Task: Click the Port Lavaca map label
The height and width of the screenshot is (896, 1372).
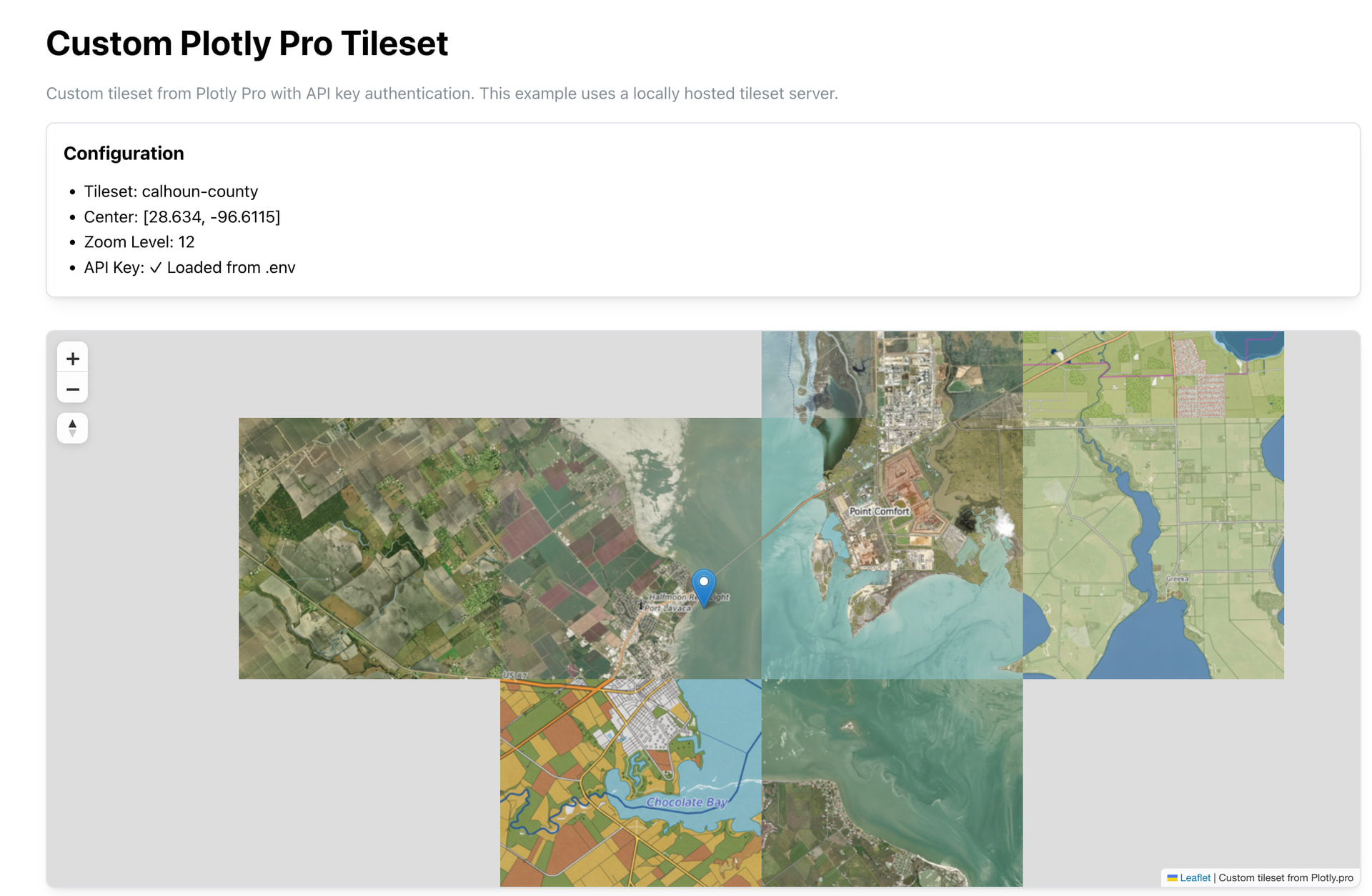Action: (668, 608)
